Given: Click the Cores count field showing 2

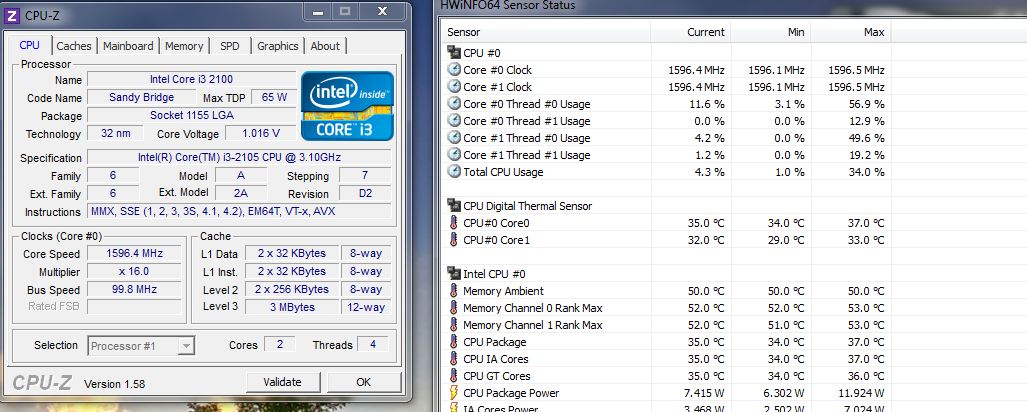Looking at the screenshot, I should coord(280,345).
